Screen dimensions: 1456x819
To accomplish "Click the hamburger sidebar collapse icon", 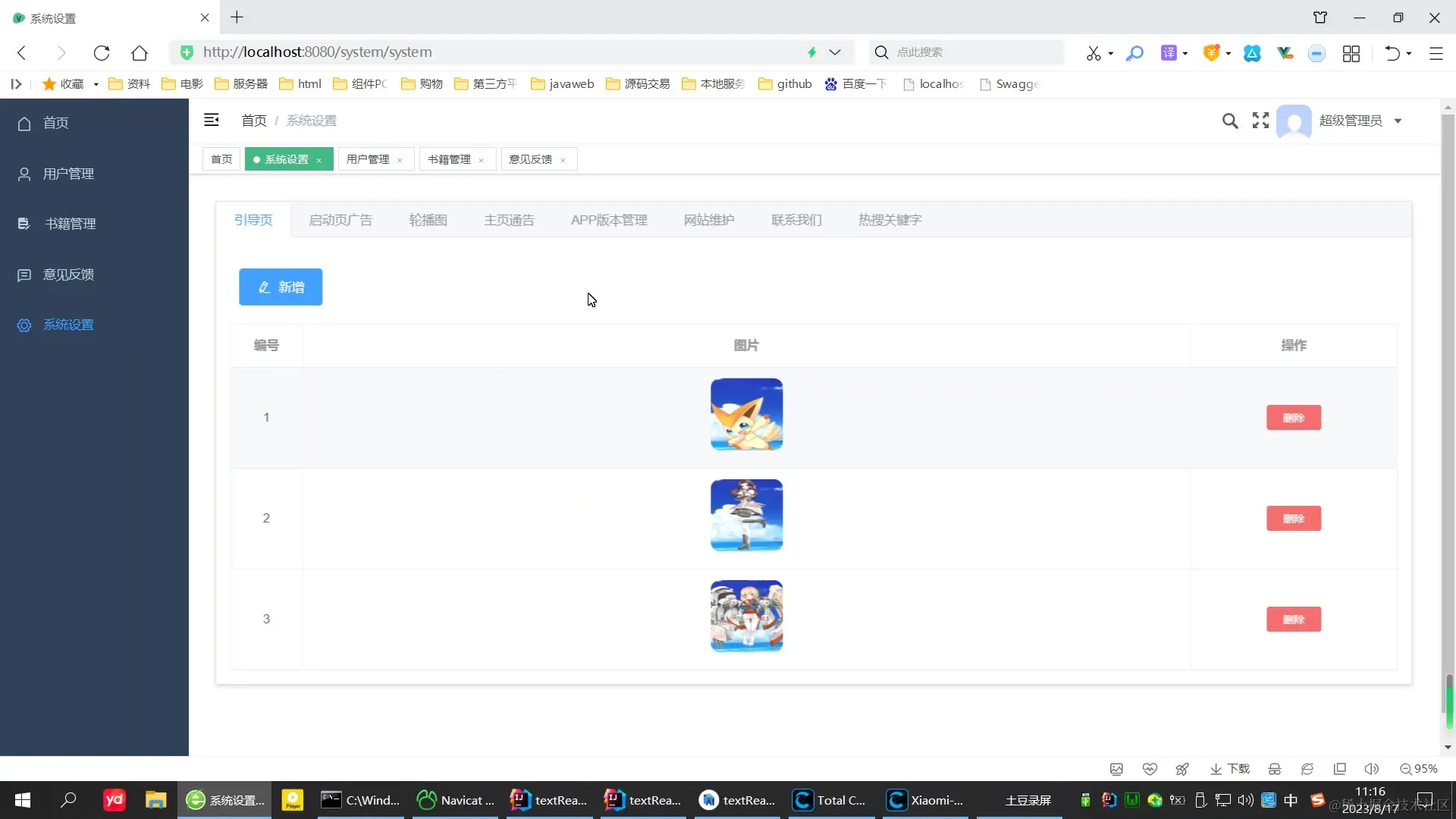I will click(212, 120).
